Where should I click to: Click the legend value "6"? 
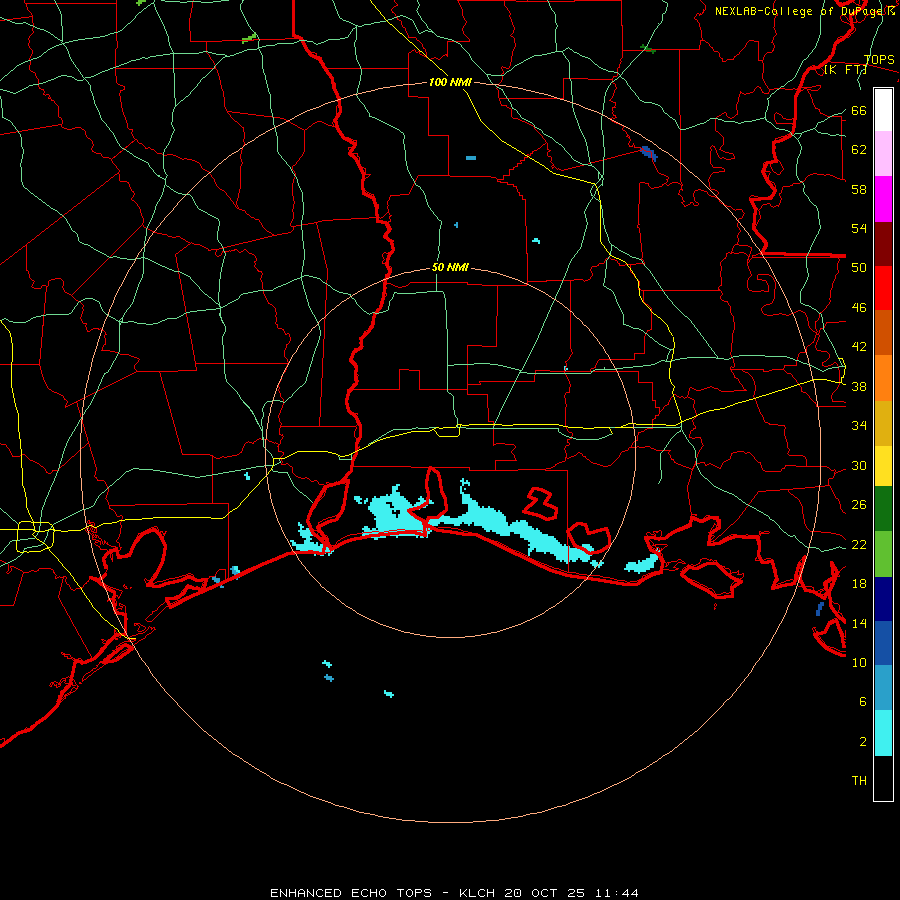863,702
